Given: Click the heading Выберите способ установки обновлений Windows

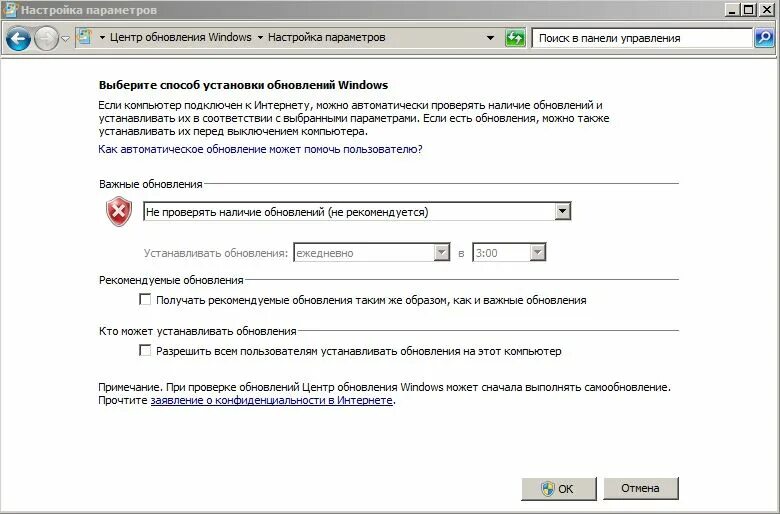Looking at the screenshot, I should (243, 85).
